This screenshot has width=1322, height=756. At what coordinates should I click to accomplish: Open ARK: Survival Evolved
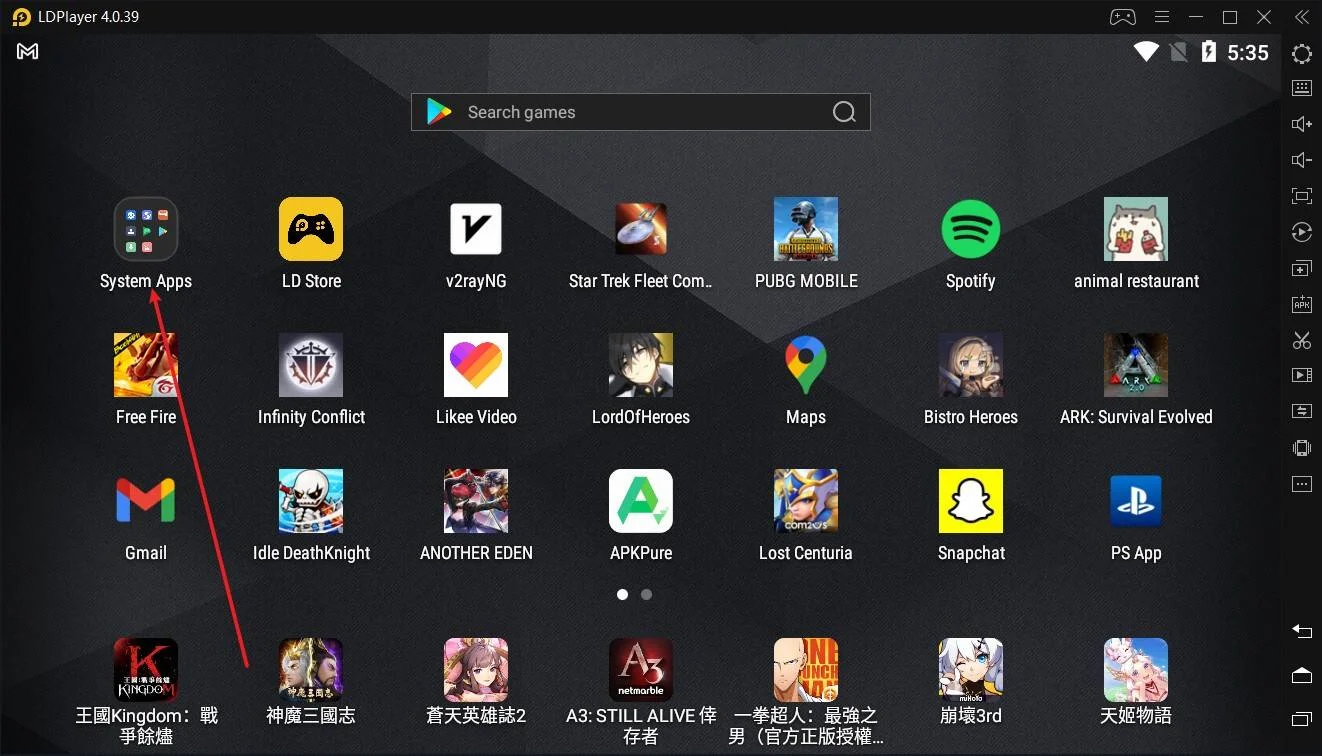(1136, 365)
